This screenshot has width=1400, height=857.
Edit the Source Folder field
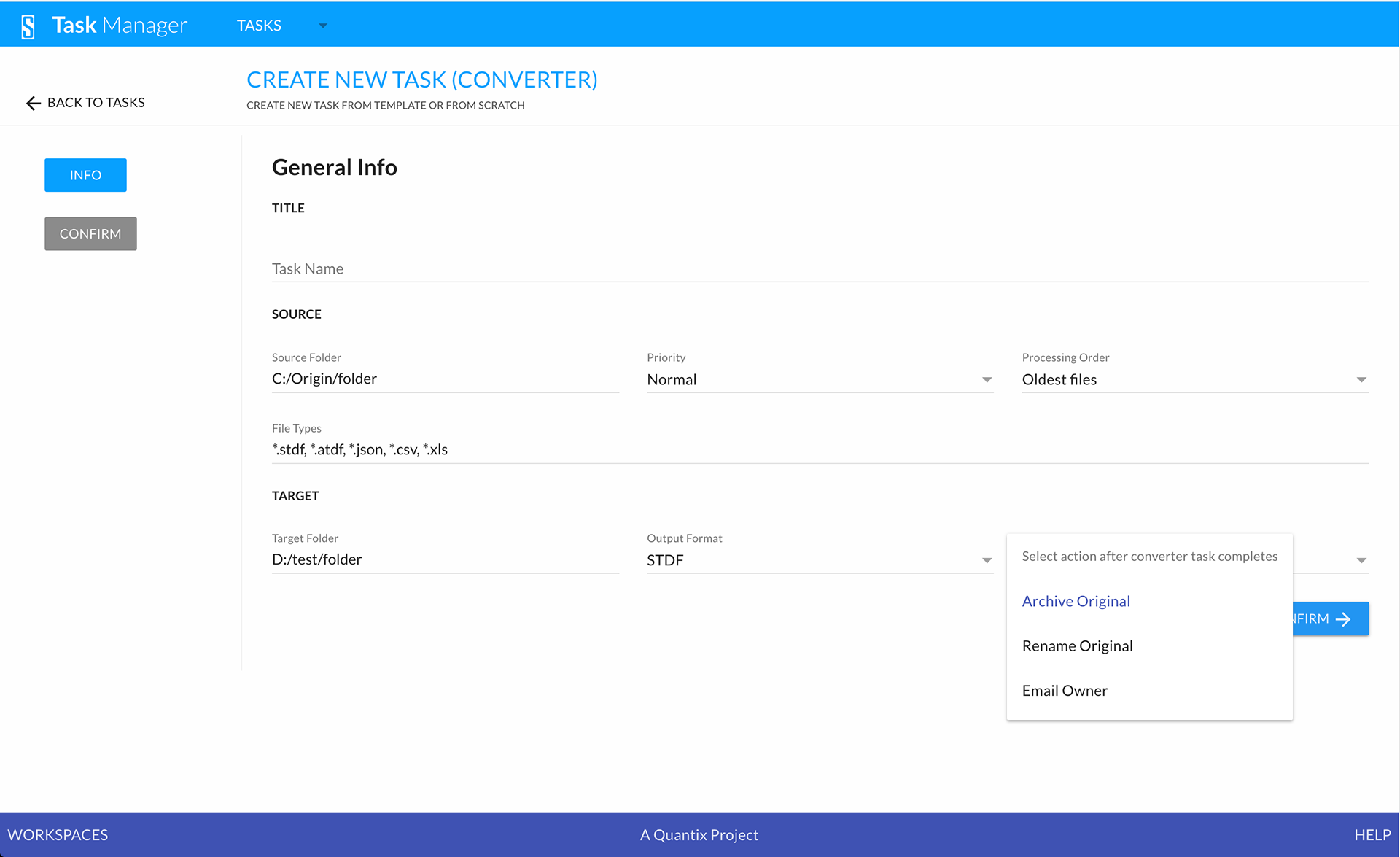(445, 379)
